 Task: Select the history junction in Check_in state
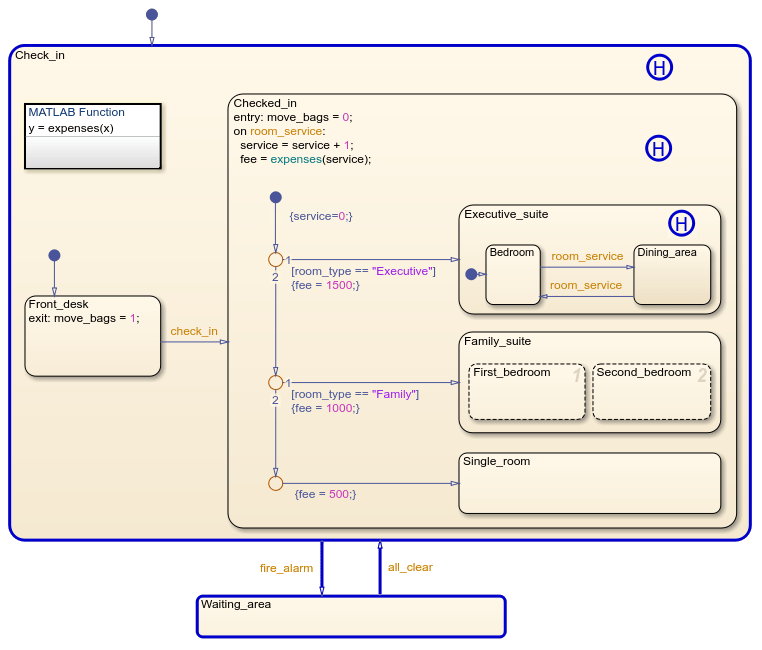659,68
